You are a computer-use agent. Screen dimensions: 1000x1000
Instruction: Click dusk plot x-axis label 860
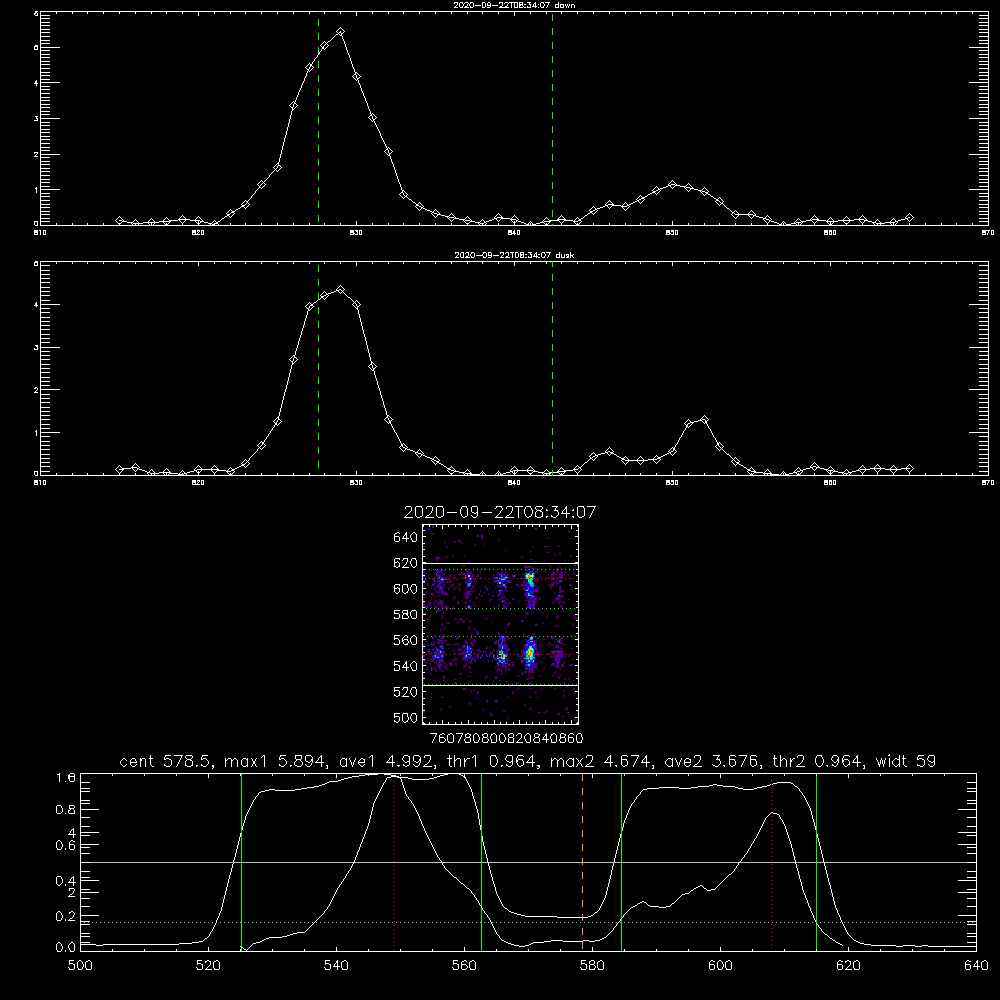[x=830, y=483]
